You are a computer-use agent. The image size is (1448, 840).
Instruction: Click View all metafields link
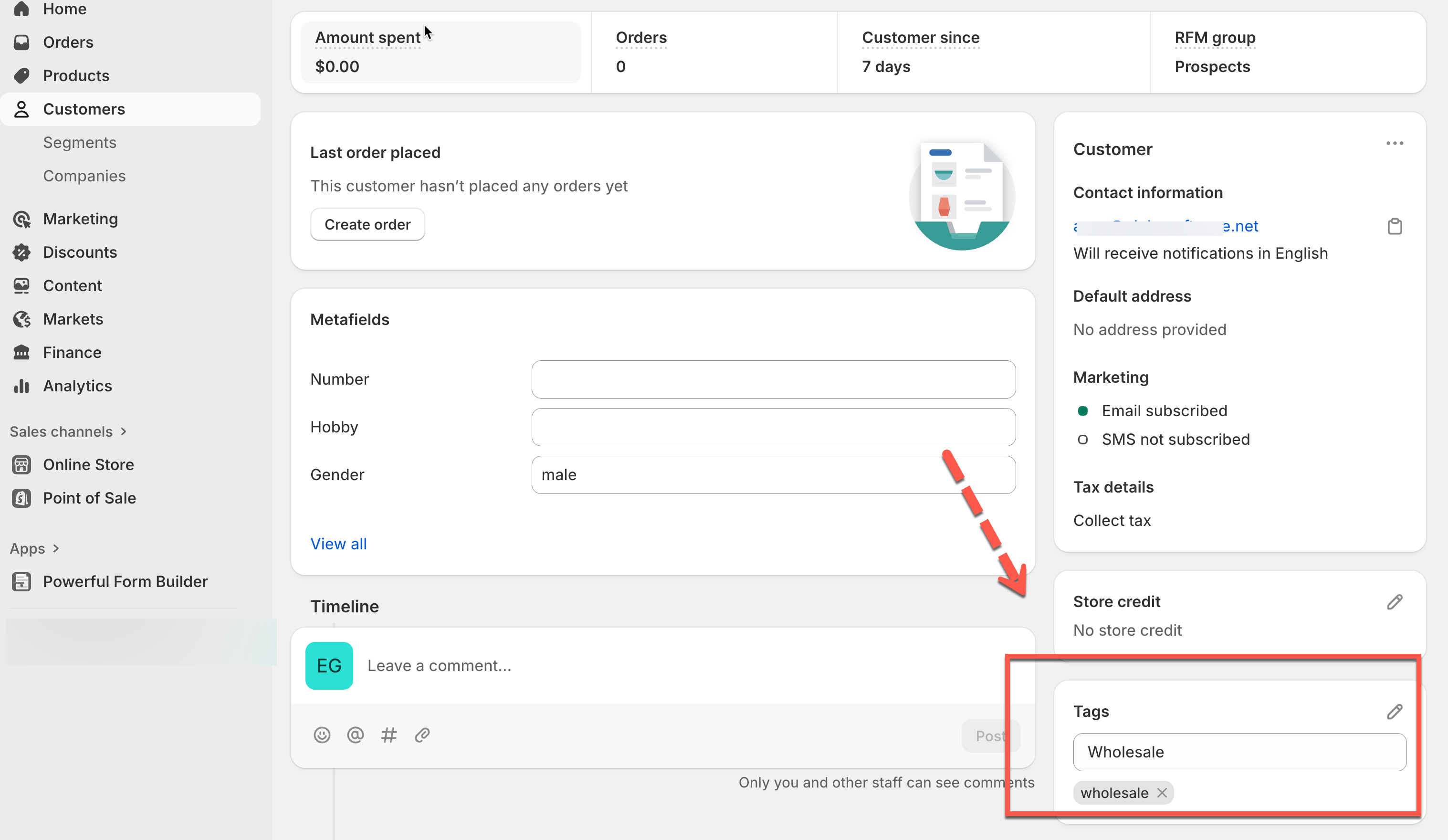(x=338, y=544)
